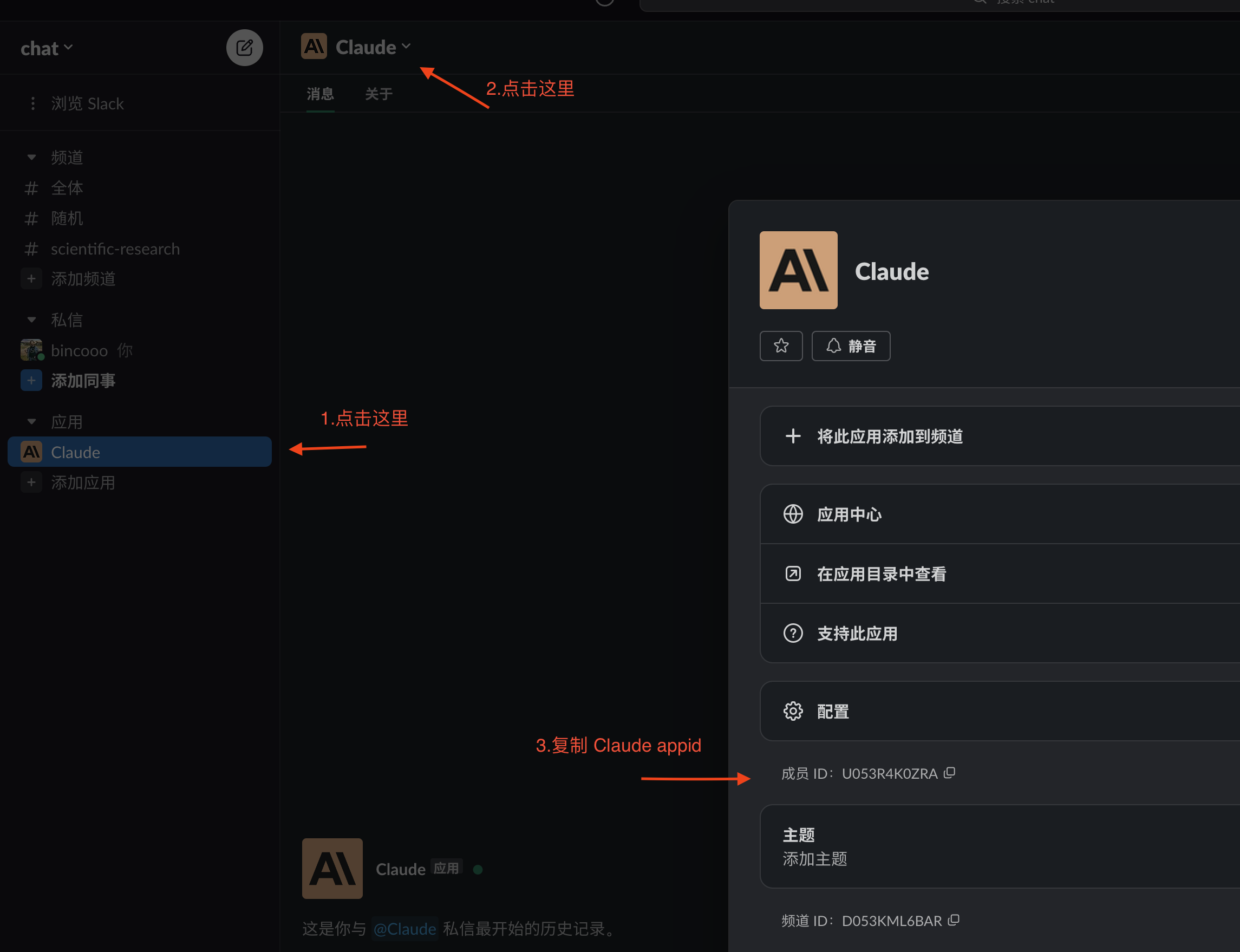Star the Claude app conversation

pos(781,345)
